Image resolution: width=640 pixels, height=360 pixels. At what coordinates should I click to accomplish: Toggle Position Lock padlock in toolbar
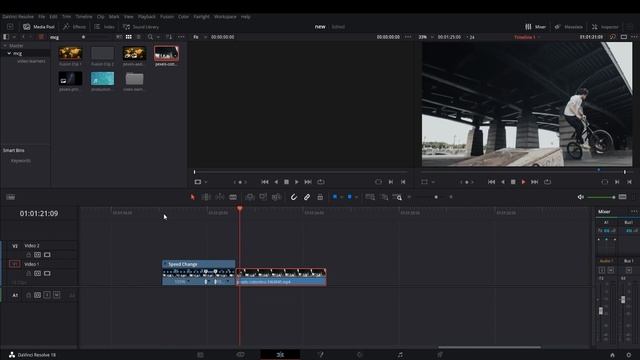[x=320, y=197]
